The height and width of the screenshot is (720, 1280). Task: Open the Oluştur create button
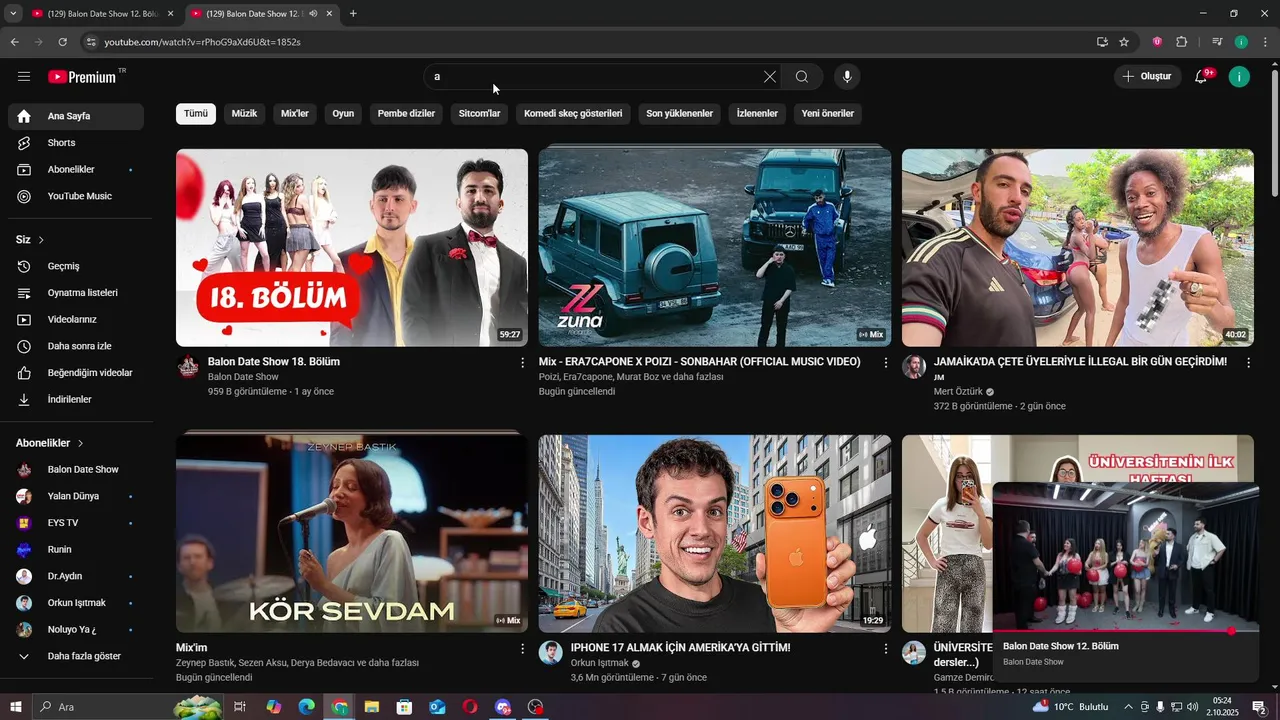tap(1147, 77)
